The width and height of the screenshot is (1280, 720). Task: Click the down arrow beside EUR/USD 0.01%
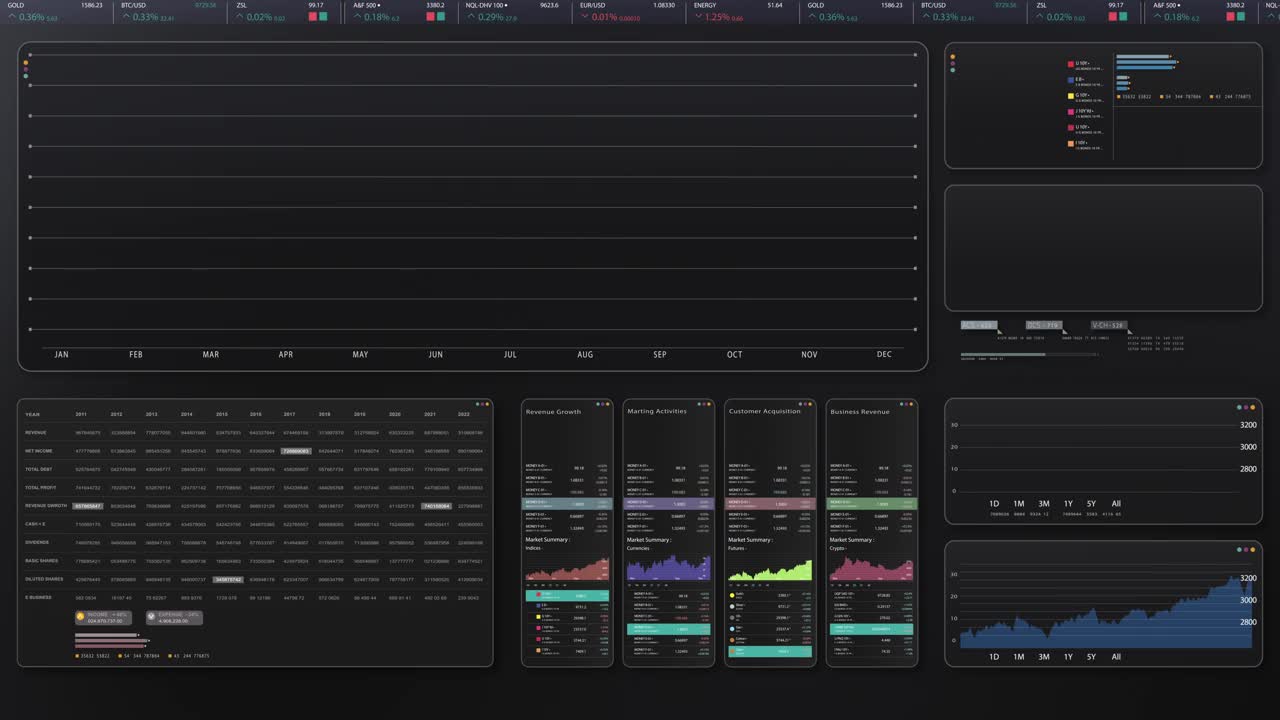(584, 17)
